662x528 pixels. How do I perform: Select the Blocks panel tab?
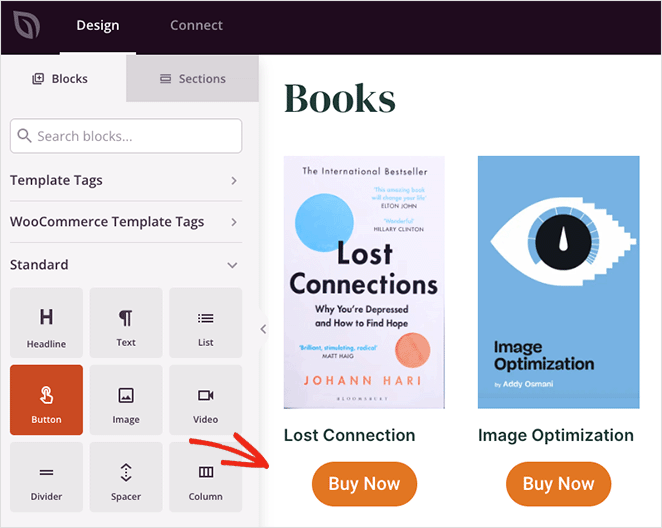tap(60, 79)
